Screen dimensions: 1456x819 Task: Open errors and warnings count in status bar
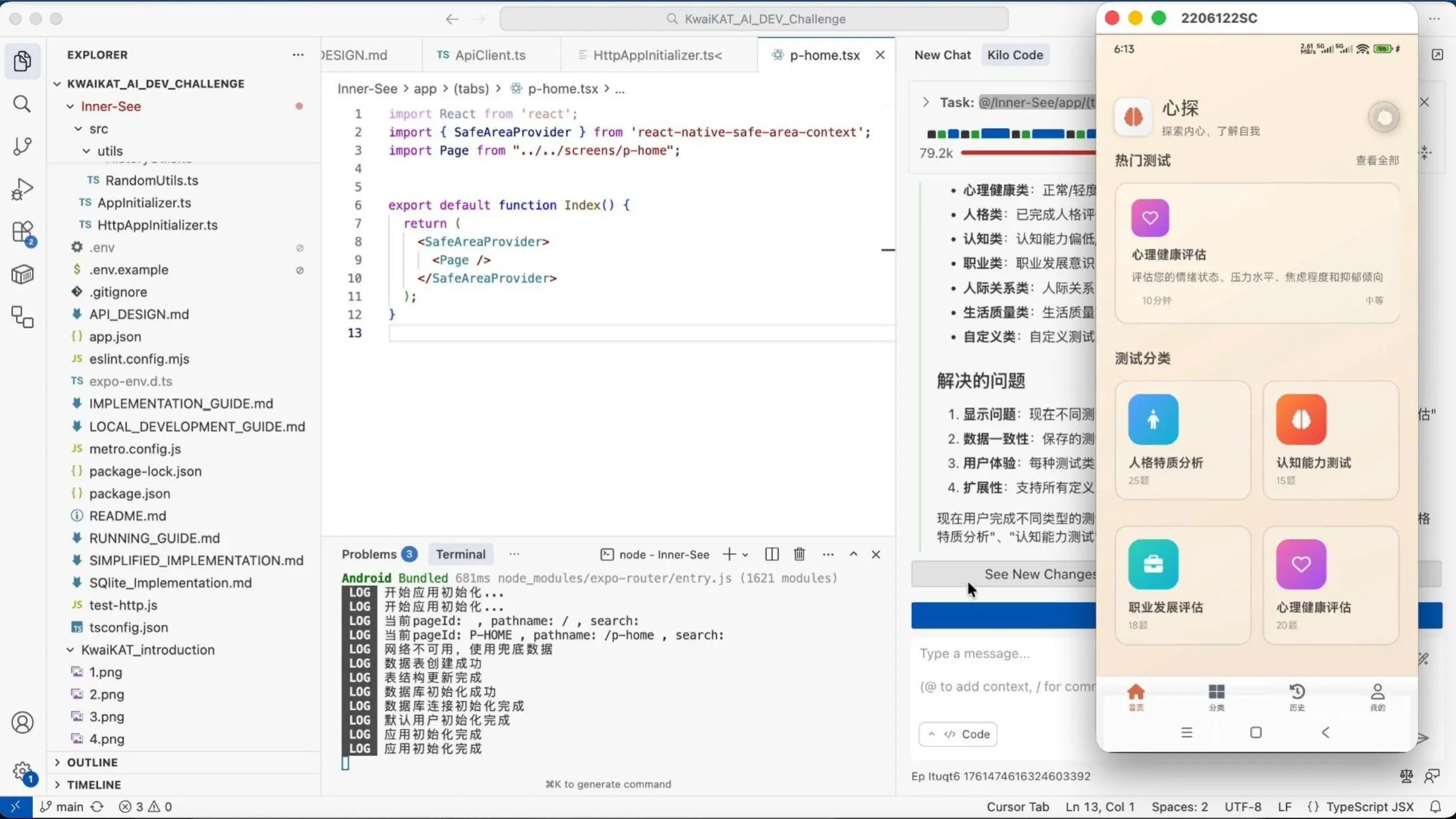pyautogui.click(x=145, y=807)
